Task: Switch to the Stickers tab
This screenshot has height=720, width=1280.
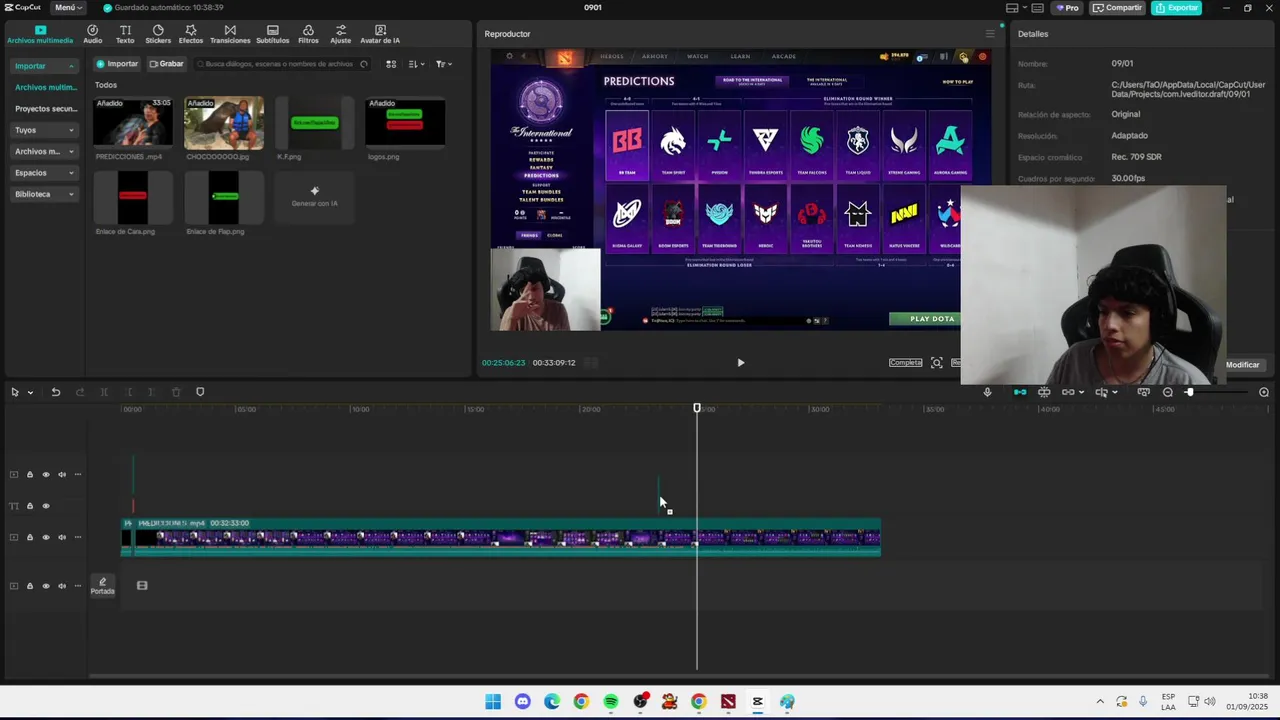Action: tap(158, 34)
